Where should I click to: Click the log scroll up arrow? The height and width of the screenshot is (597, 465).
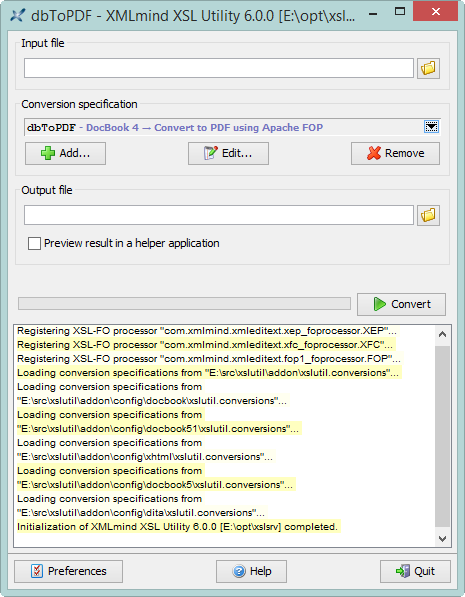[442, 334]
